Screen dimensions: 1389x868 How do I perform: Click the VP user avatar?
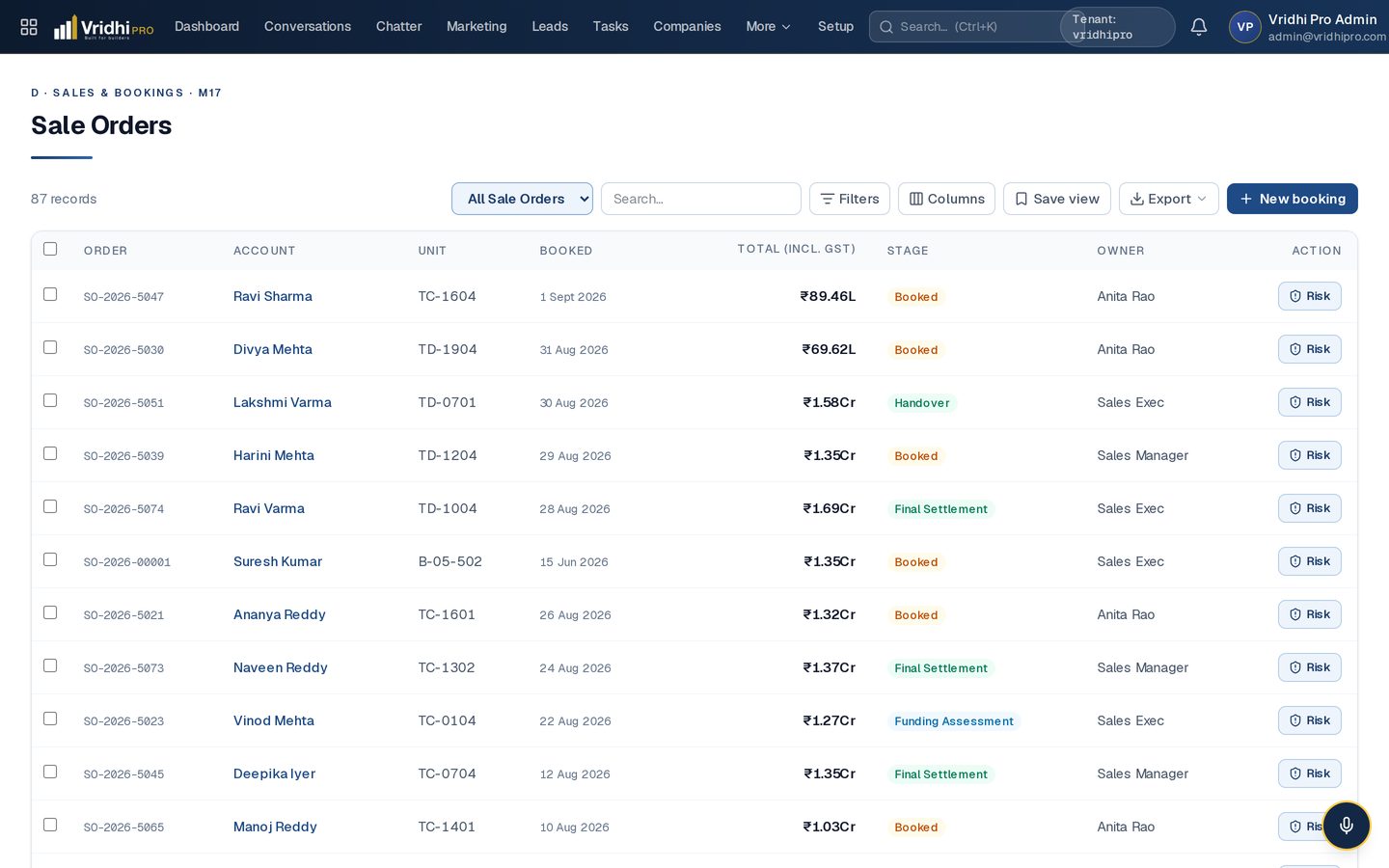point(1245,27)
